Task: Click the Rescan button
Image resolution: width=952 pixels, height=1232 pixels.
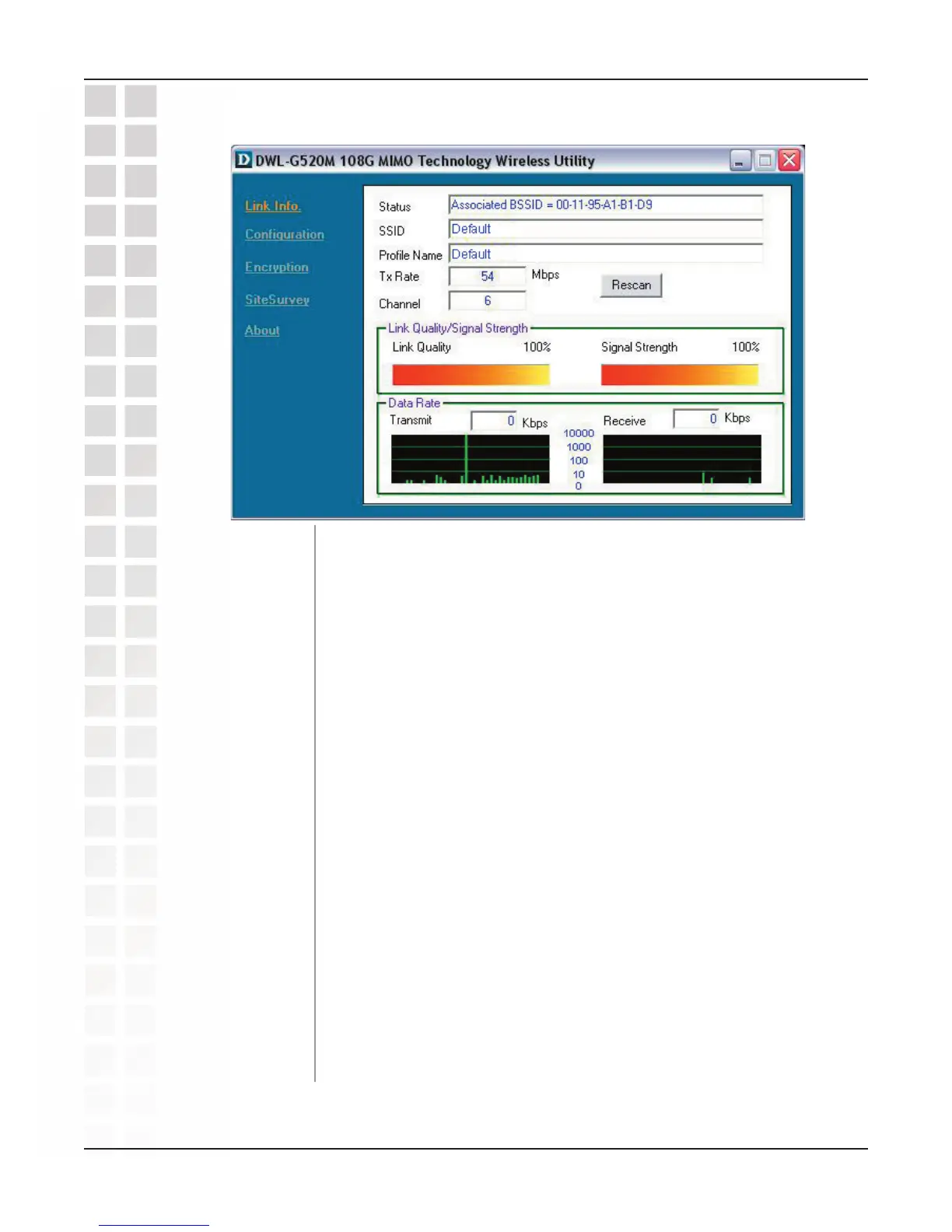Action: 631,285
